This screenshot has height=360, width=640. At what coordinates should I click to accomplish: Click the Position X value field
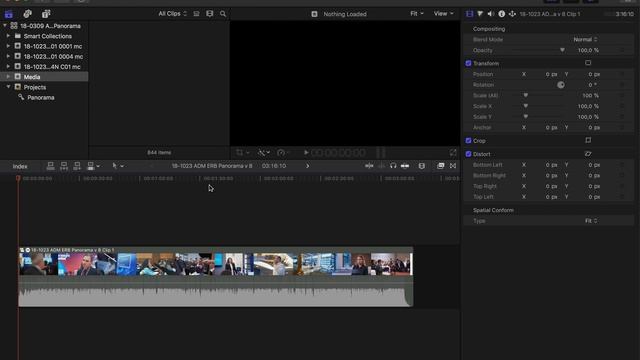point(551,74)
